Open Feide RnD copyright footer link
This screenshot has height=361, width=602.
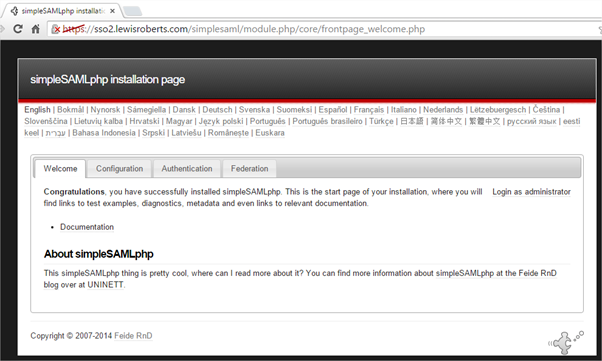pos(133,336)
